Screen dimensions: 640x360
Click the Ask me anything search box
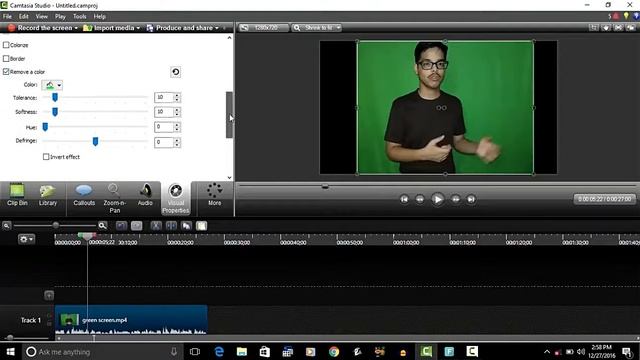pos(102,351)
